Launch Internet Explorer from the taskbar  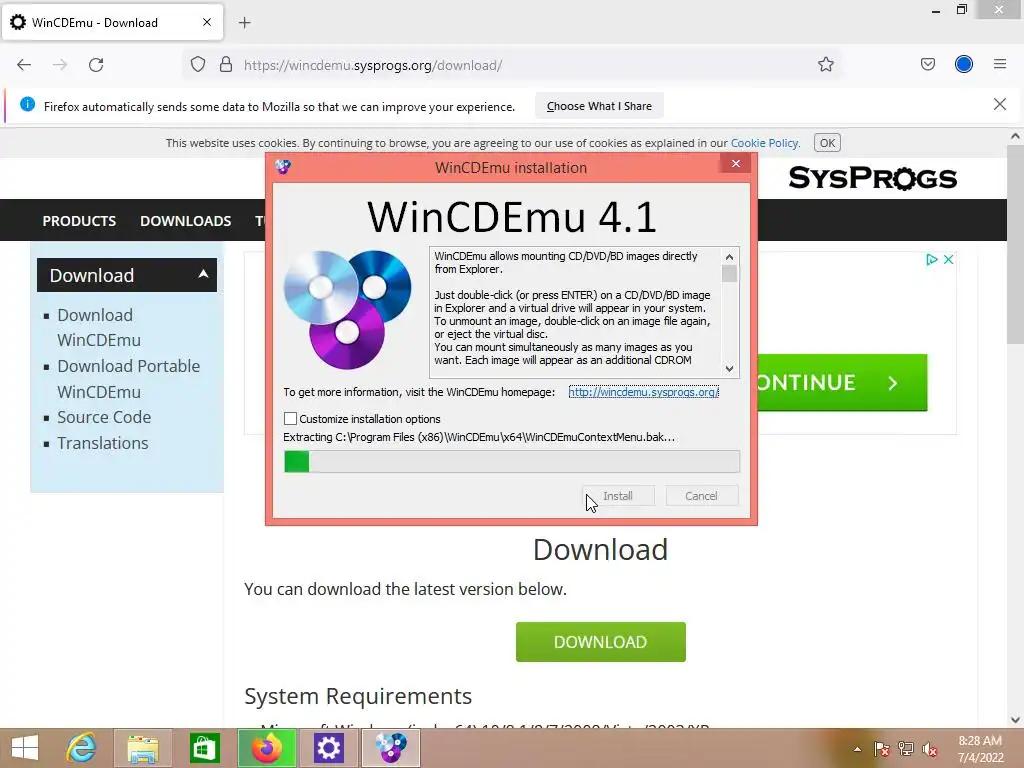(82, 748)
